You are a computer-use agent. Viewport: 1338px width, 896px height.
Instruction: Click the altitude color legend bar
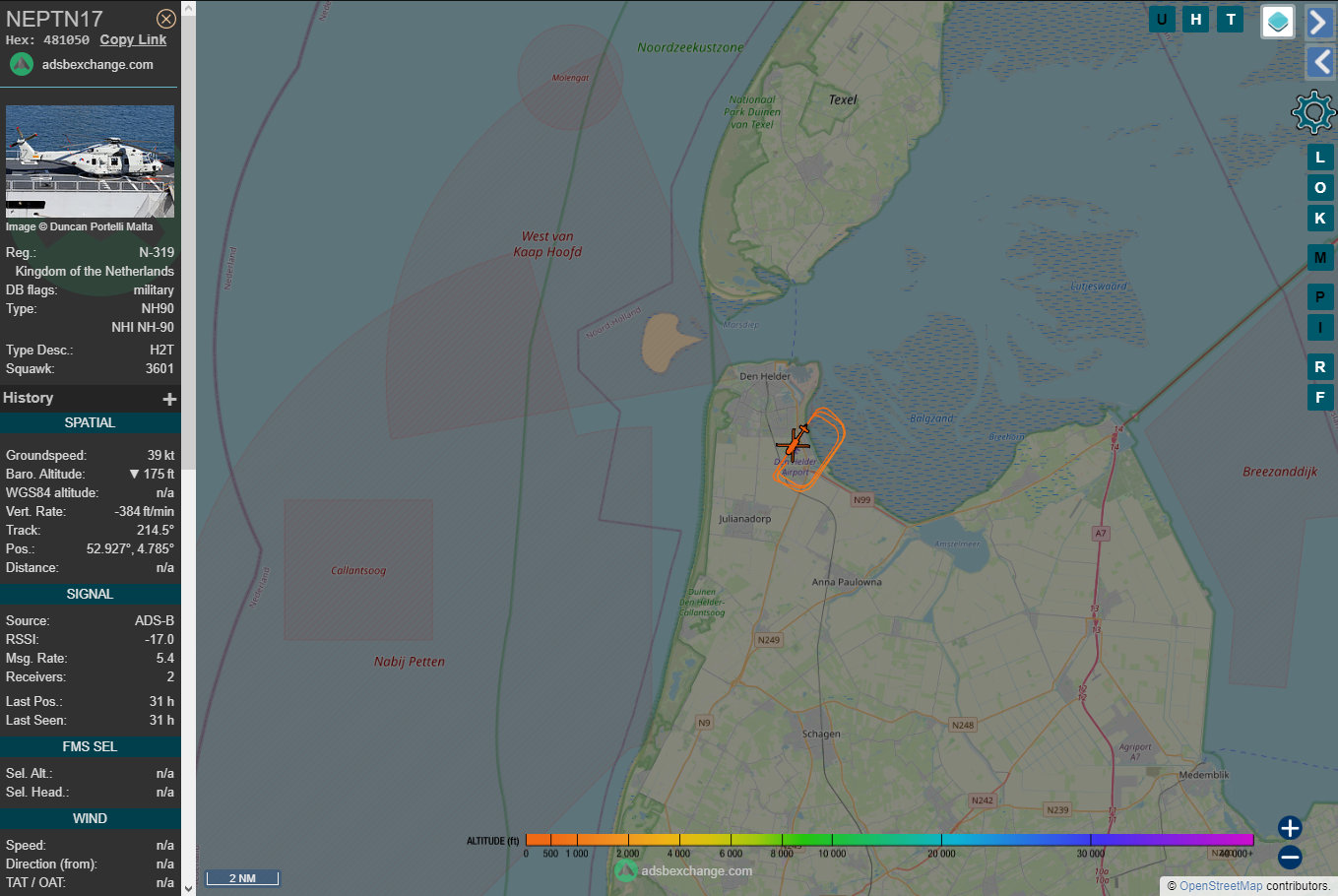[x=889, y=840]
